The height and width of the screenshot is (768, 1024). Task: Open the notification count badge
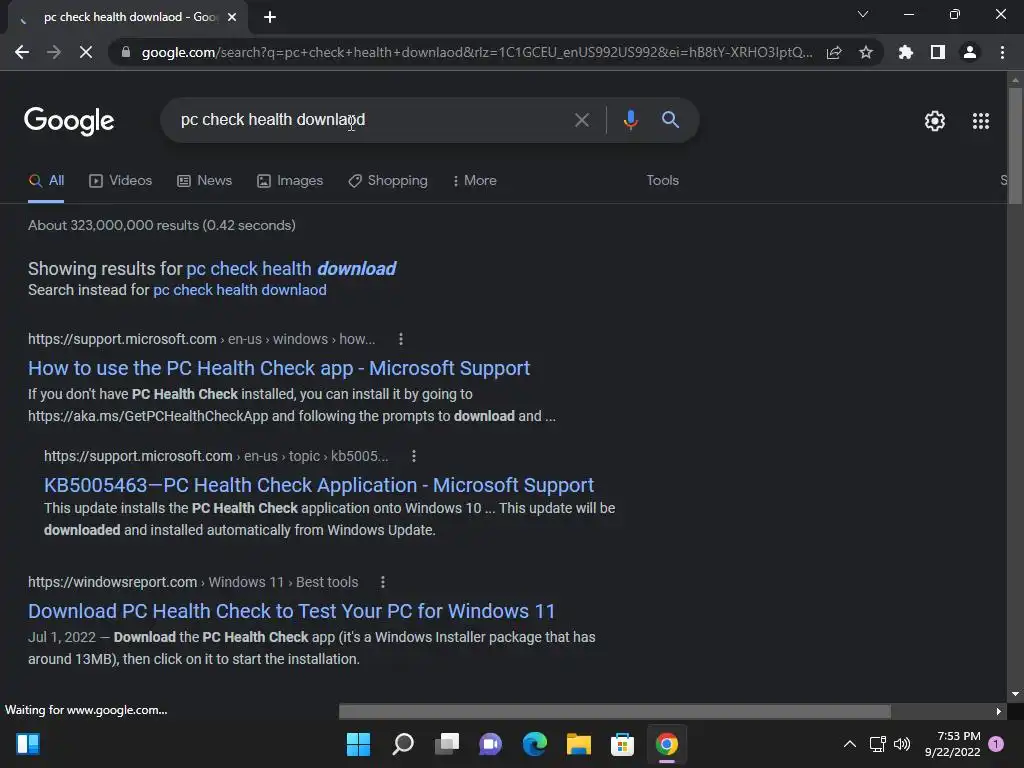point(996,744)
